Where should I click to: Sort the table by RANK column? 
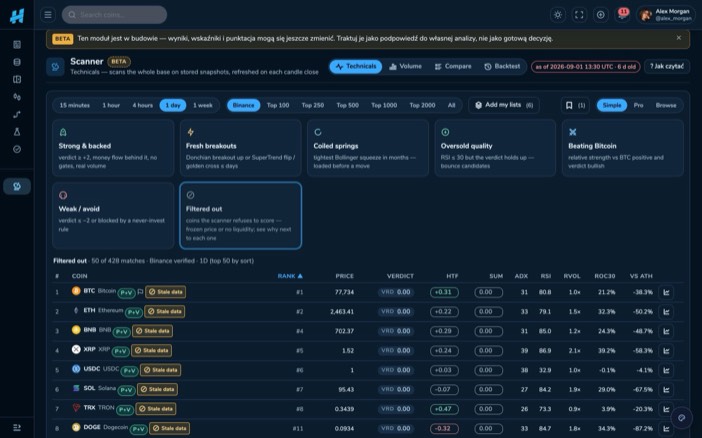click(290, 276)
